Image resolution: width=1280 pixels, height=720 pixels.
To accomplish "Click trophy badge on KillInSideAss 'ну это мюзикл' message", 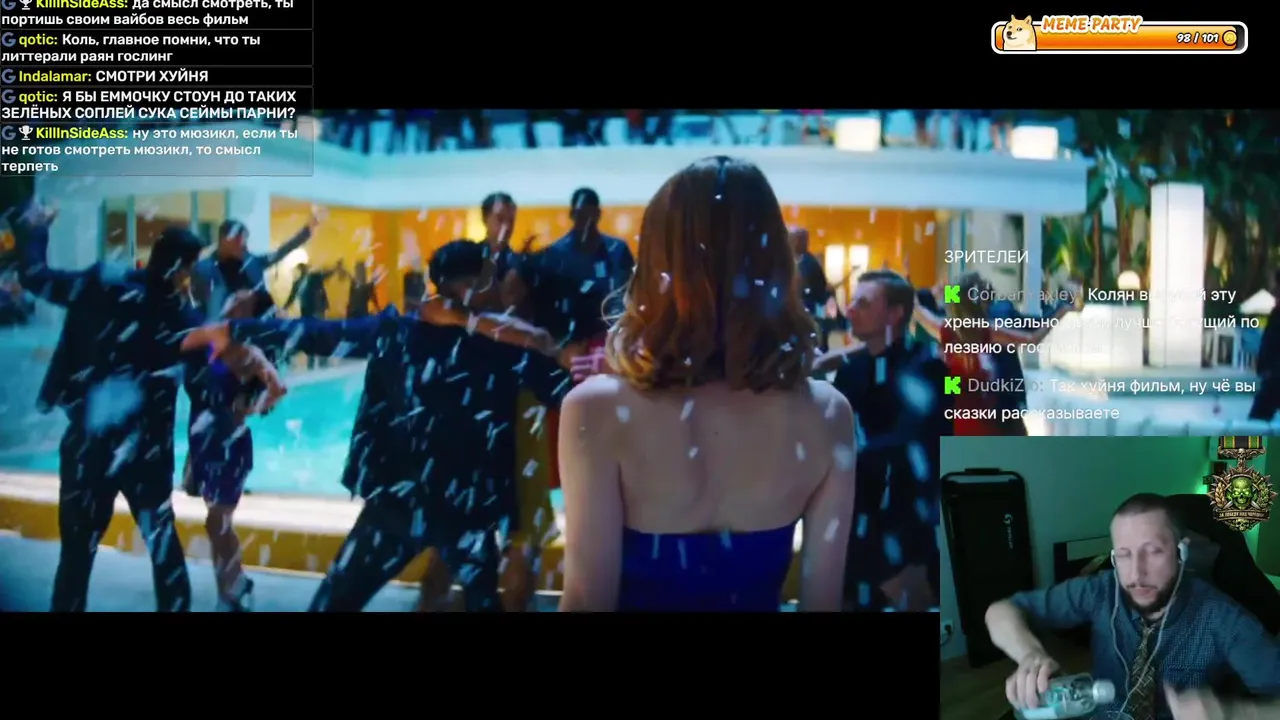I will tap(26, 133).
